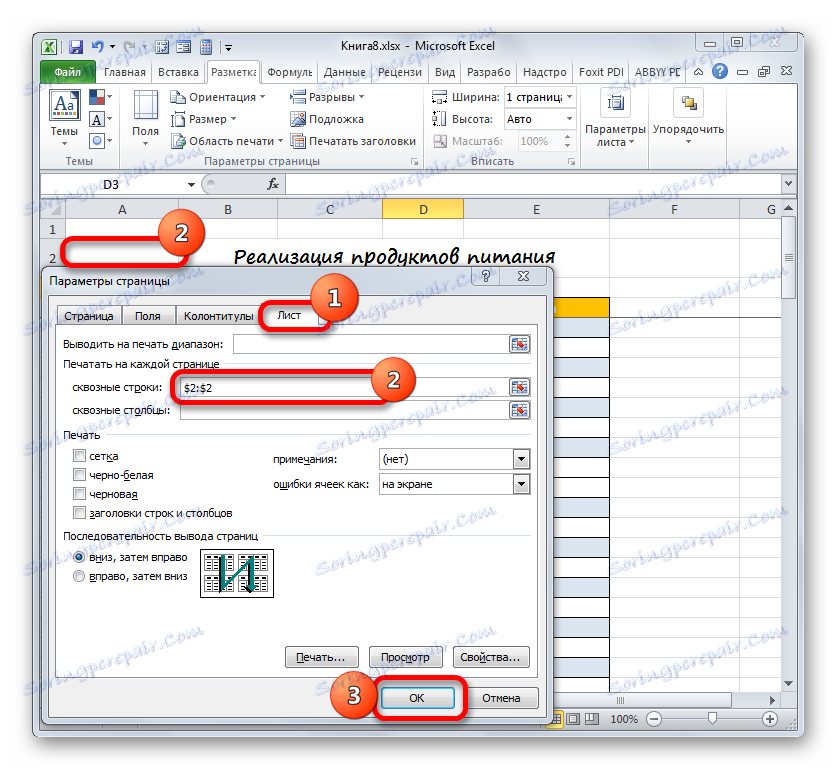Viewport: 837px width, 770px height.
Task: Click сквозные столбцы input field
Action: click(x=344, y=411)
